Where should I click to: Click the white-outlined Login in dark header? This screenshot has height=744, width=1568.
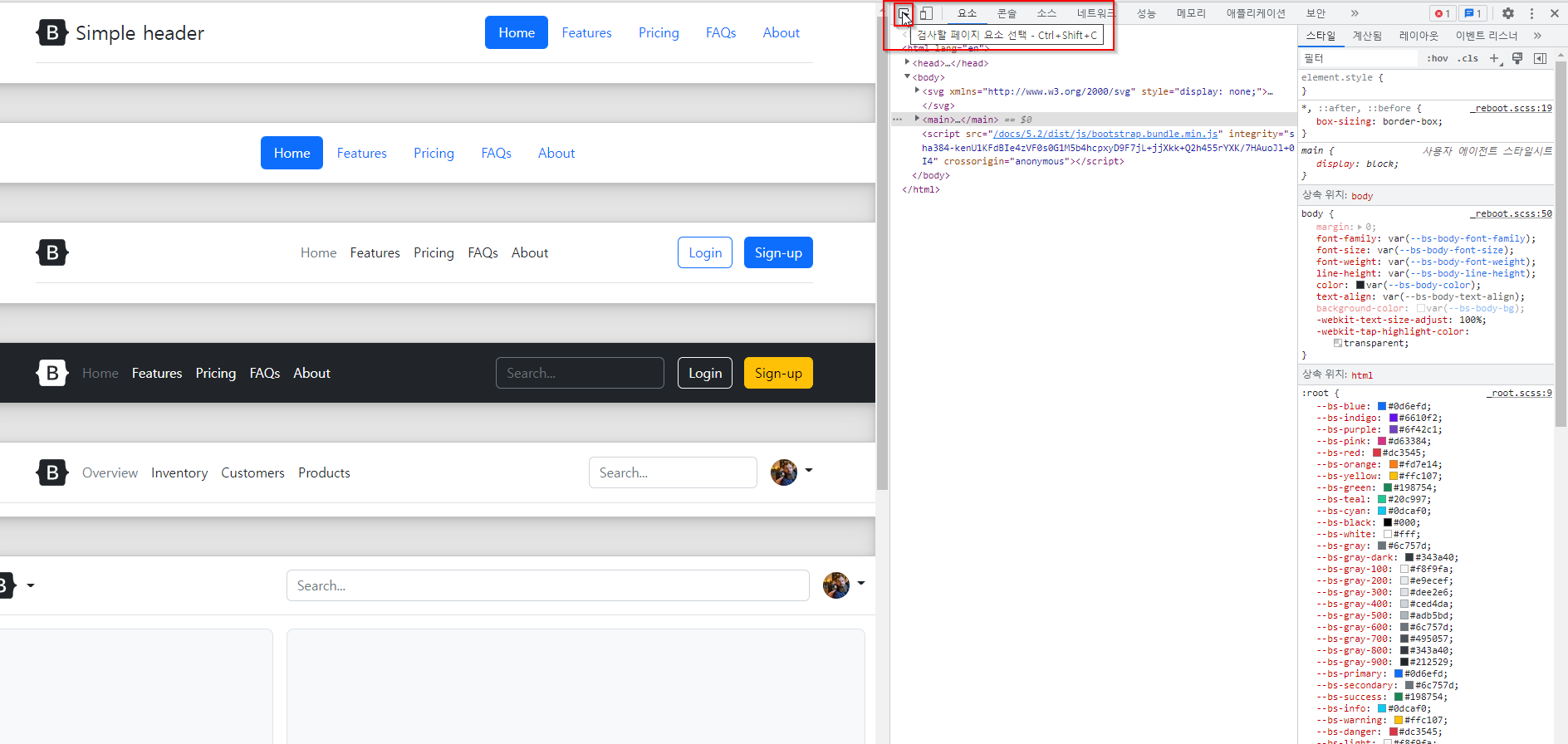[705, 373]
